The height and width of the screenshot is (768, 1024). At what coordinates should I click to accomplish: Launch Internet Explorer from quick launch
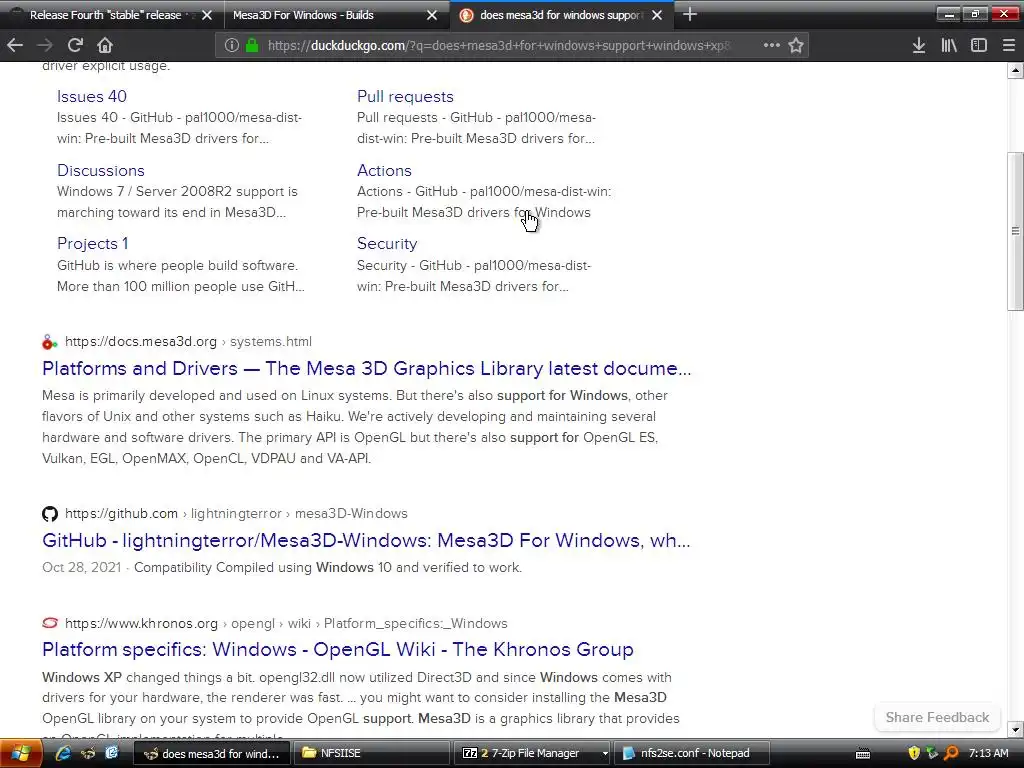tap(63, 753)
